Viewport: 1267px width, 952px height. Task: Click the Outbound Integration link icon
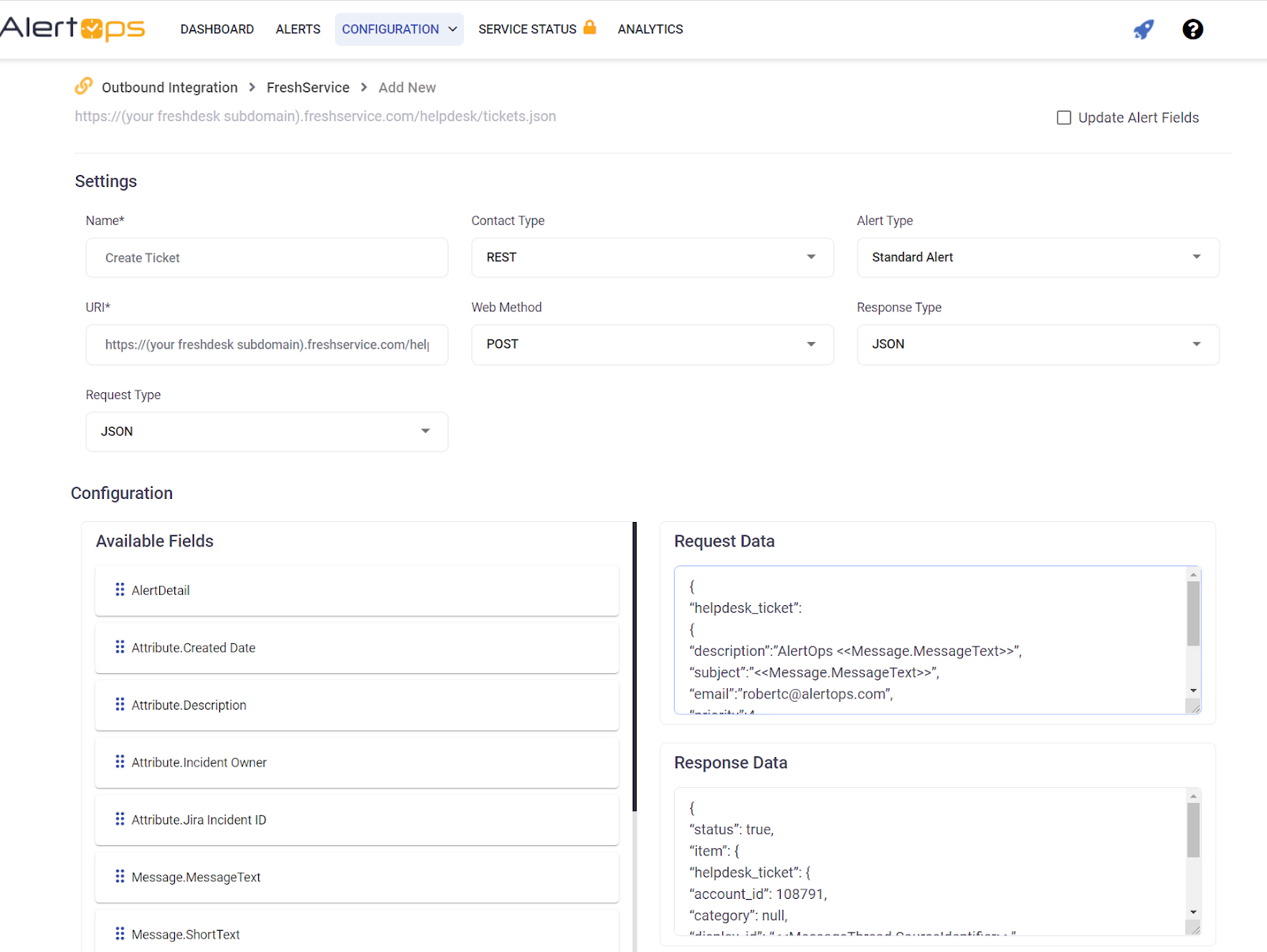tap(84, 86)
